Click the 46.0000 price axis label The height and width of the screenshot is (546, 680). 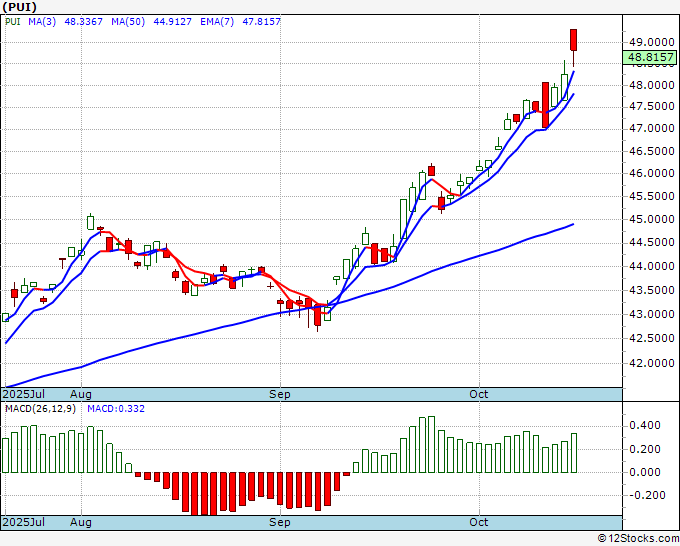tap(652, 173)
